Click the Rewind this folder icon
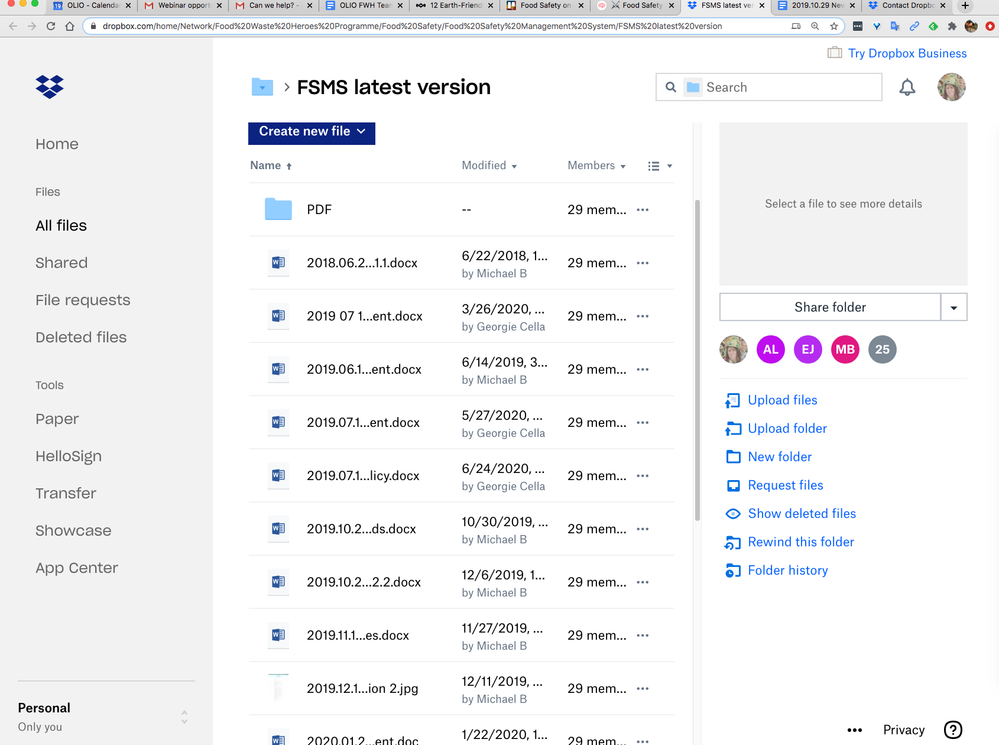Viewport: 999px width, 745px height. (733, 542)
